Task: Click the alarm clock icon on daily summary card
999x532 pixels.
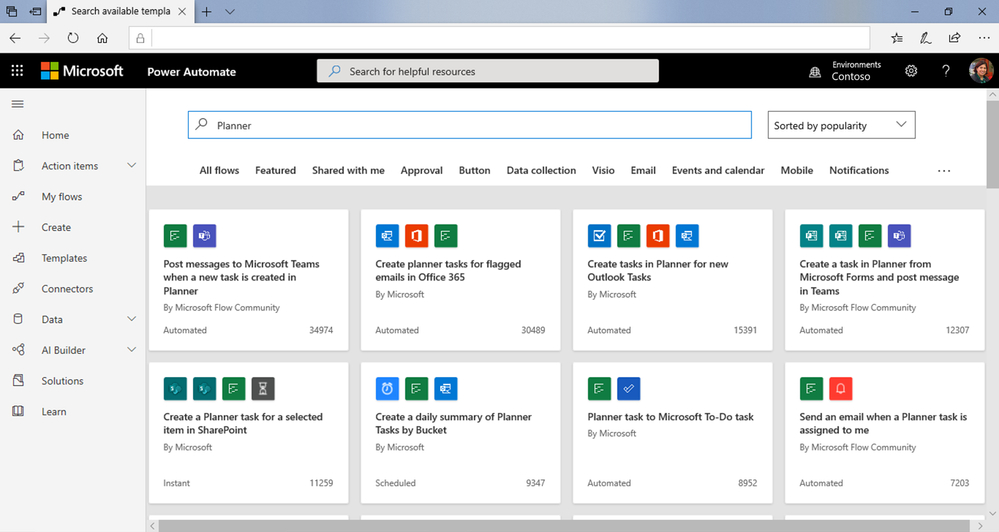Action: 387,389
